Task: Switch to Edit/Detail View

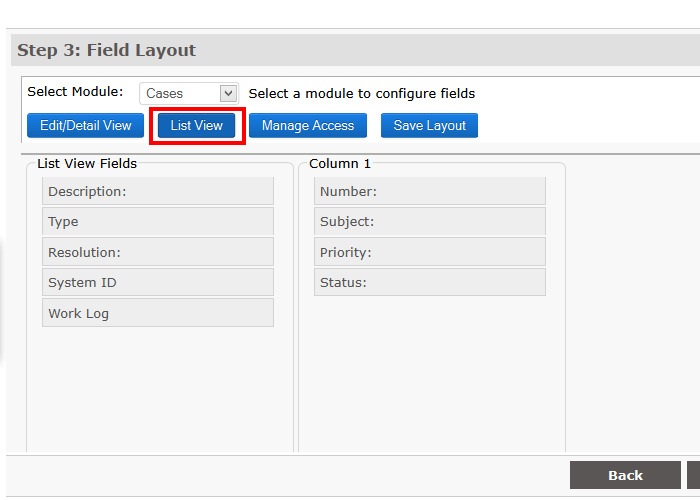Action: coord(85,125)
